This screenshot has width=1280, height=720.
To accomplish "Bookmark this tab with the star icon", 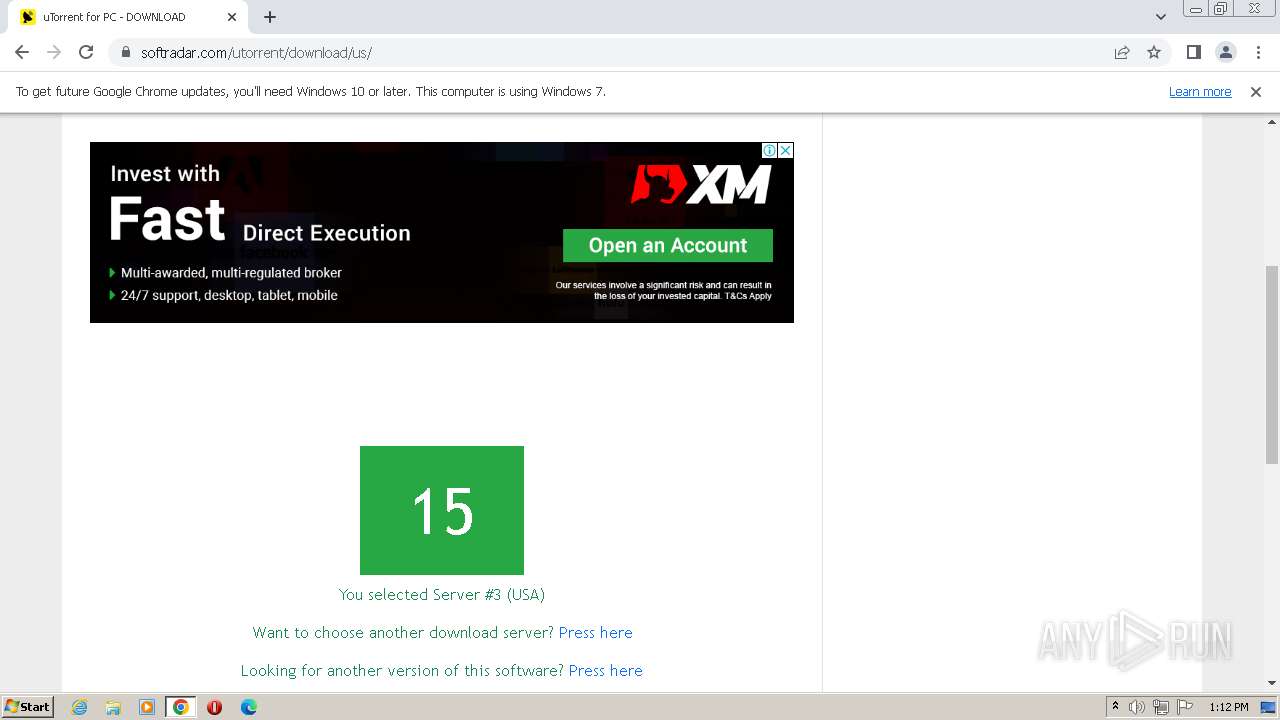I will [x=1154, y=52].
